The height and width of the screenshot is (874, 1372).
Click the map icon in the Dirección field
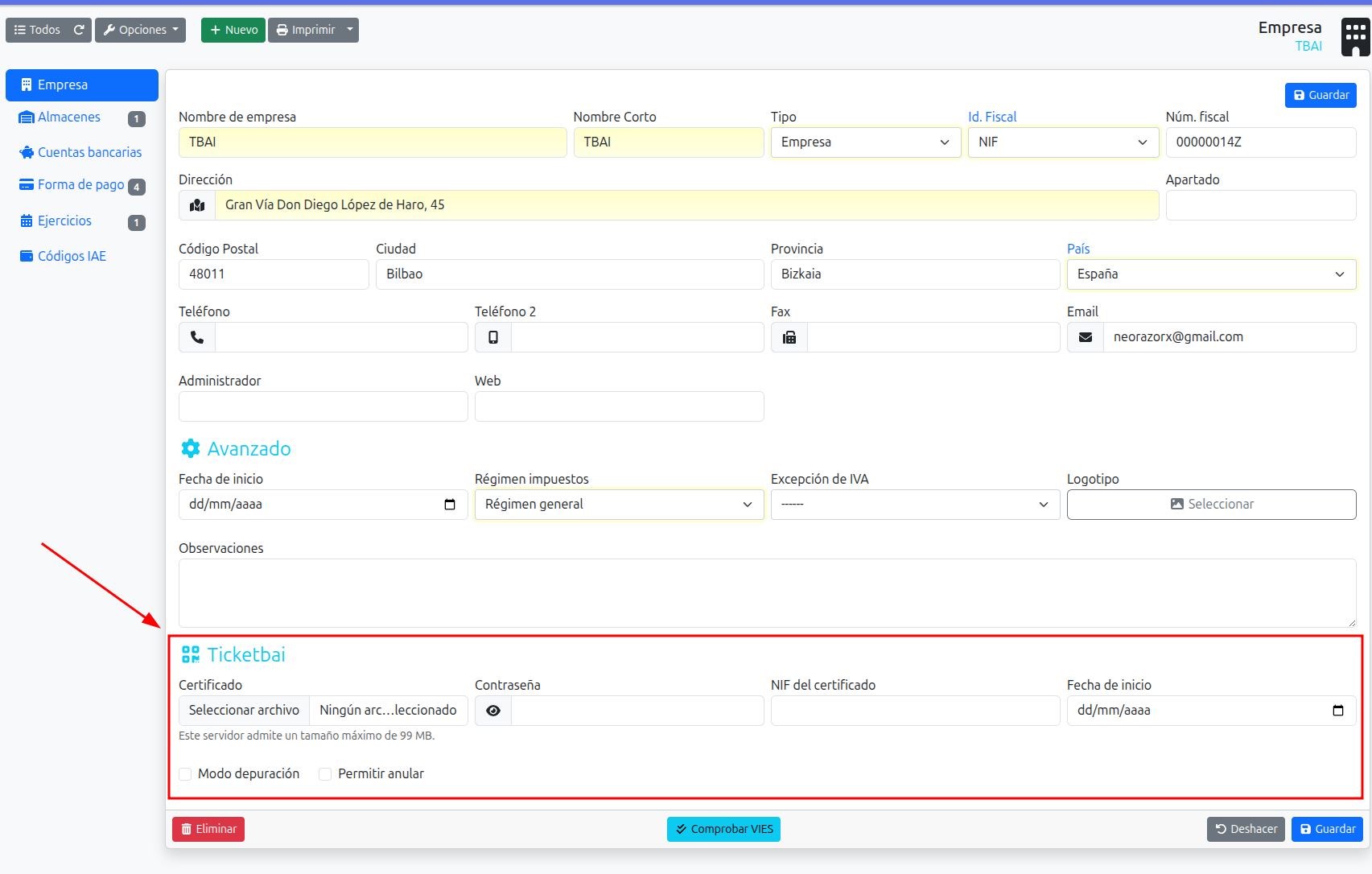coord(196,205)
